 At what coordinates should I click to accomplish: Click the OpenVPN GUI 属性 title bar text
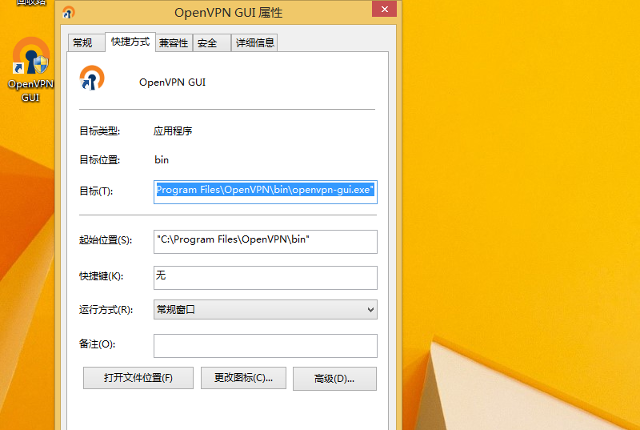pyautogui.click(x=228, y=13)
